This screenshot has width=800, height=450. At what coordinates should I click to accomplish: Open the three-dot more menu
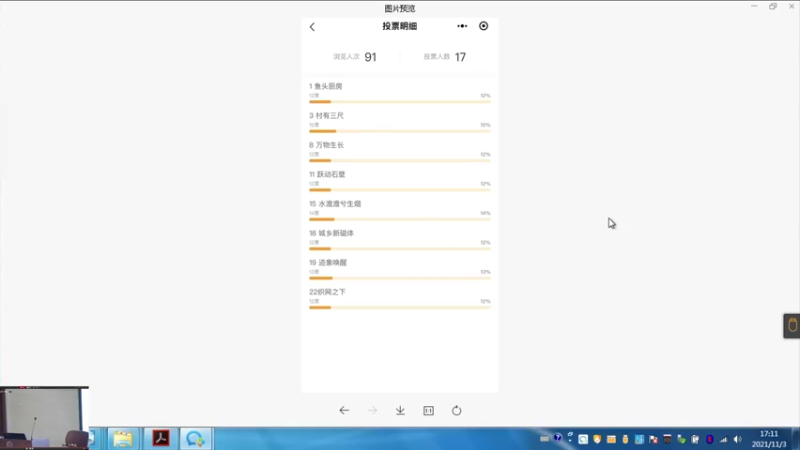click(462, 26)
